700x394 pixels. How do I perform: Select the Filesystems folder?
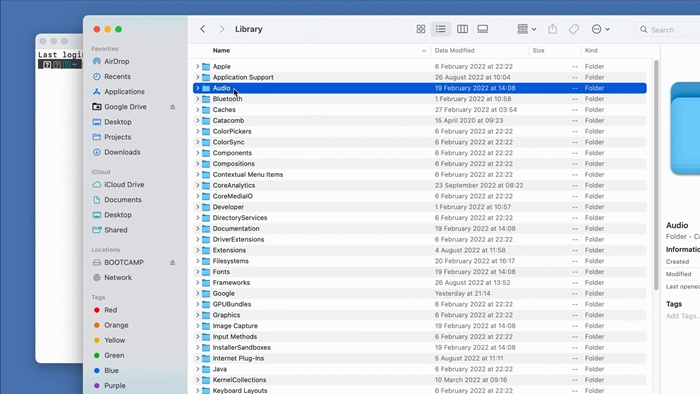coord(420,261)
